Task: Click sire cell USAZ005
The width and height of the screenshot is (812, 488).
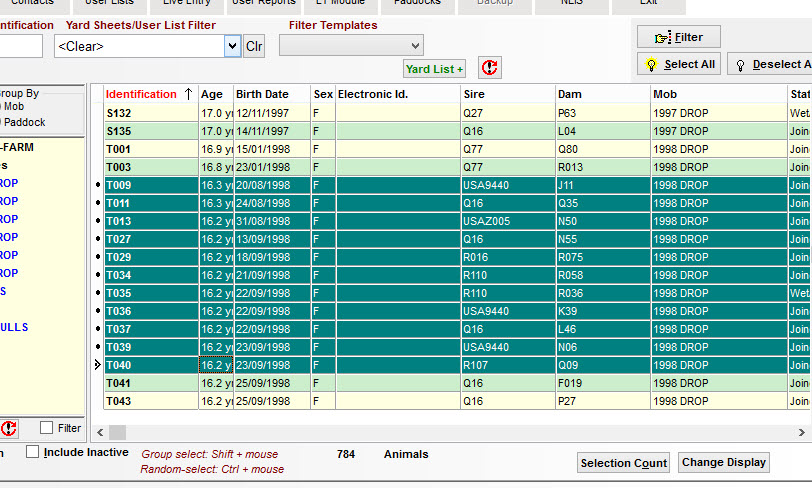Action: (x=508, y=221)
